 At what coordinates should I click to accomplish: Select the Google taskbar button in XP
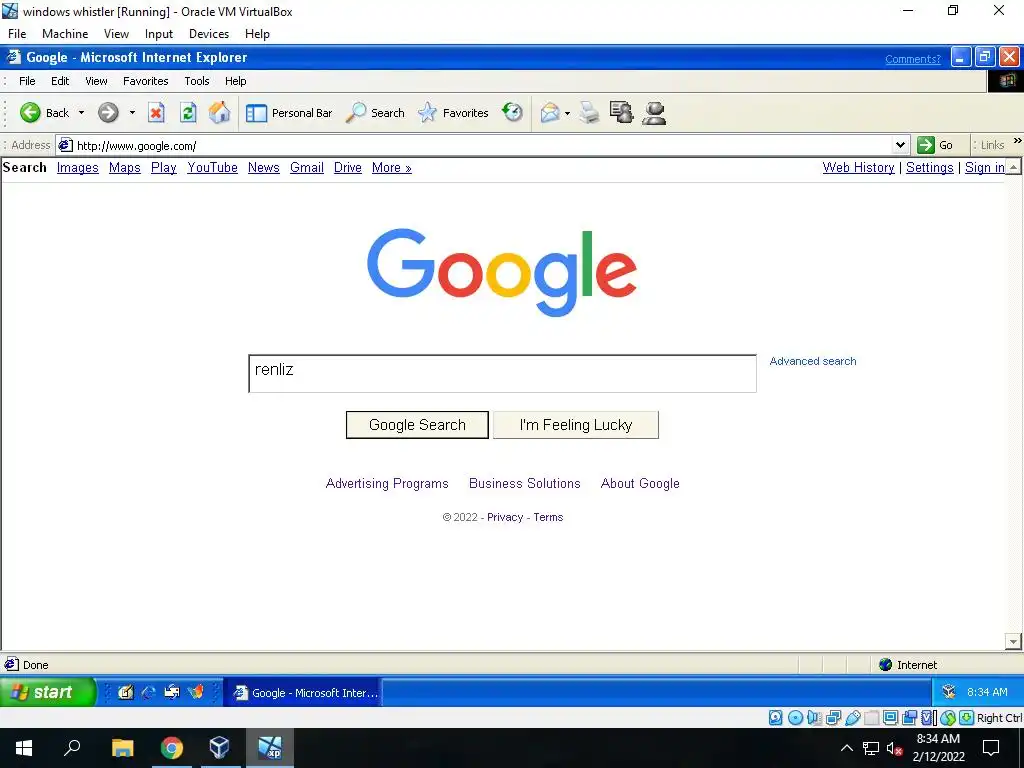point(304,693)
